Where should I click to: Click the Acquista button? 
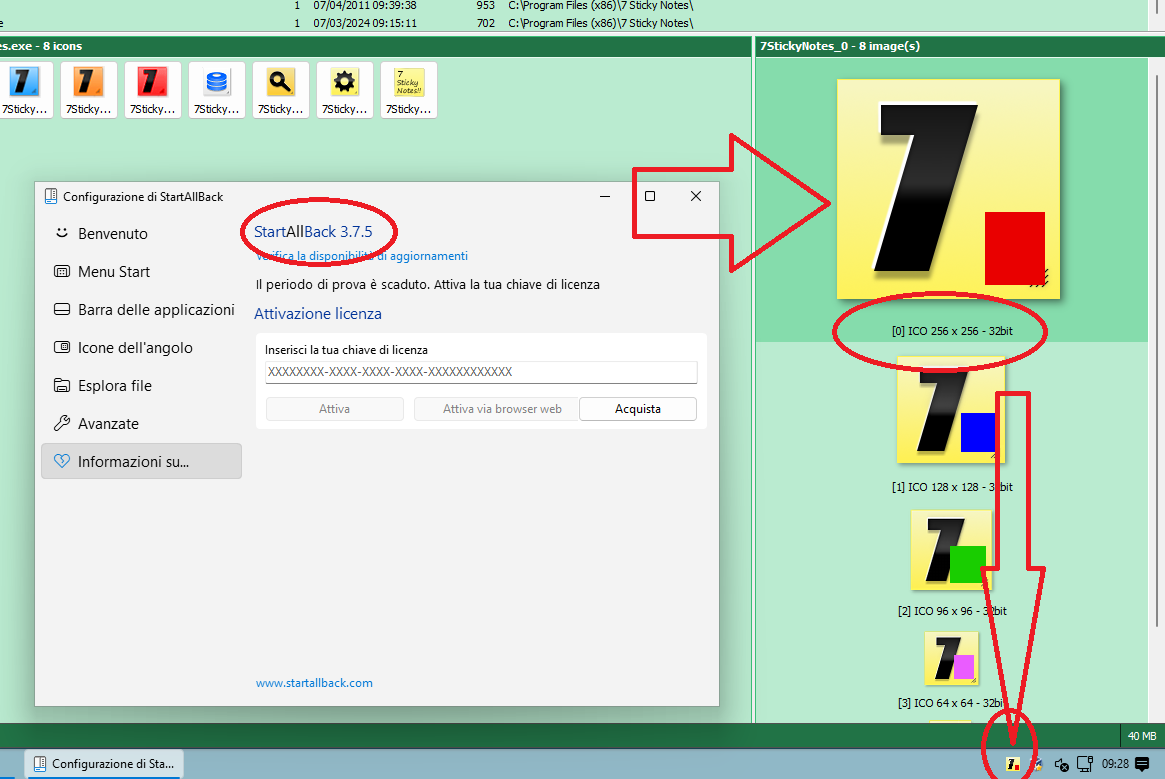(637, 409)
